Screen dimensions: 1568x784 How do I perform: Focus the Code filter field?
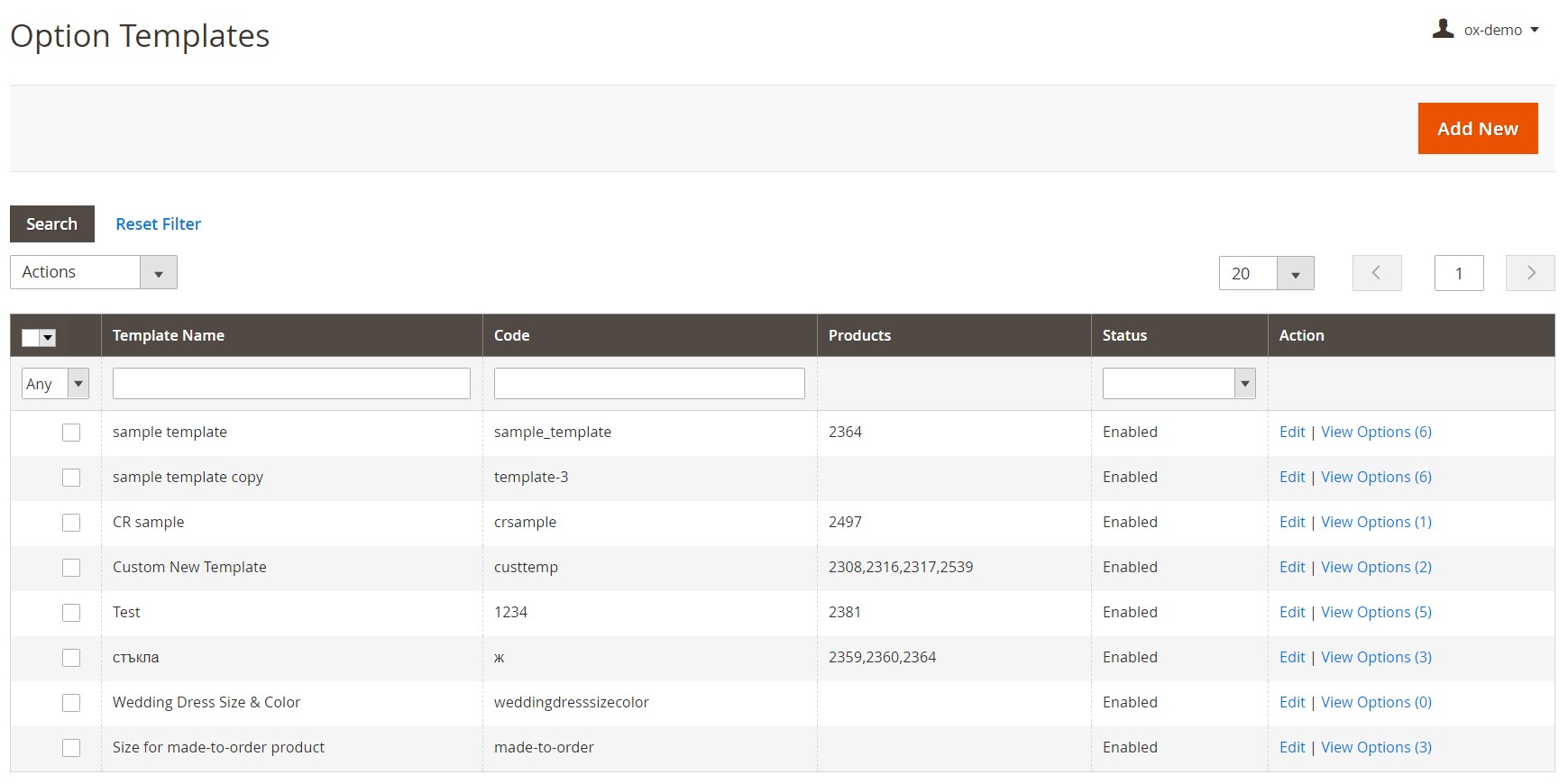click(x=649, y=384)
